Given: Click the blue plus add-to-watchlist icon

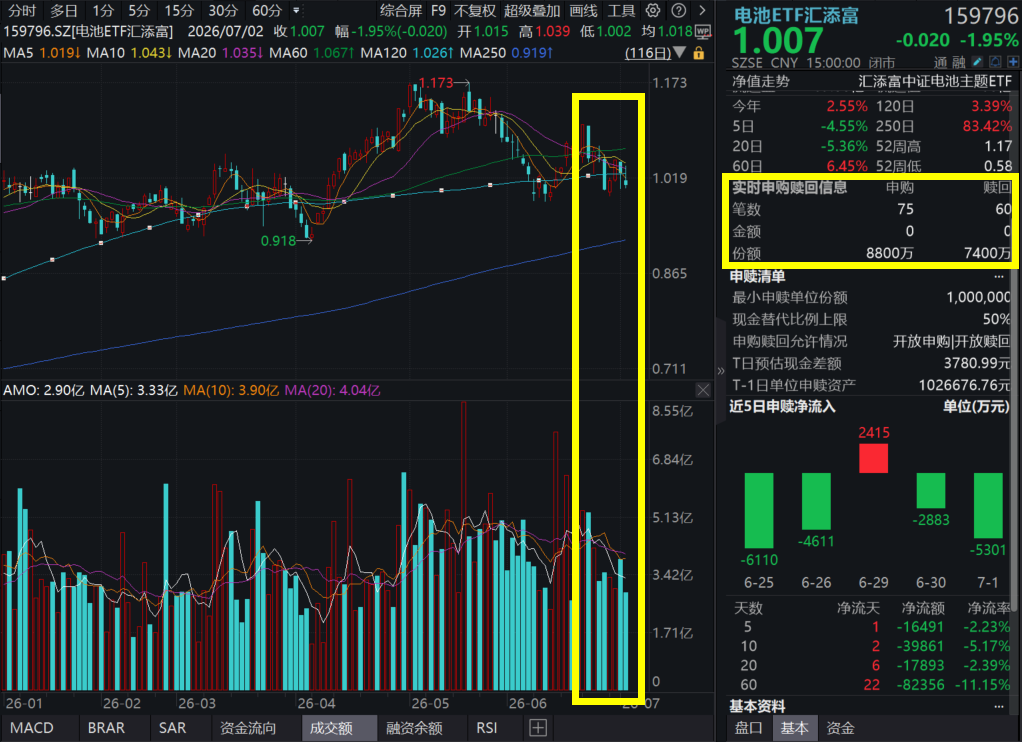Looking at the screenshot, I should [x=1013, y=62].
